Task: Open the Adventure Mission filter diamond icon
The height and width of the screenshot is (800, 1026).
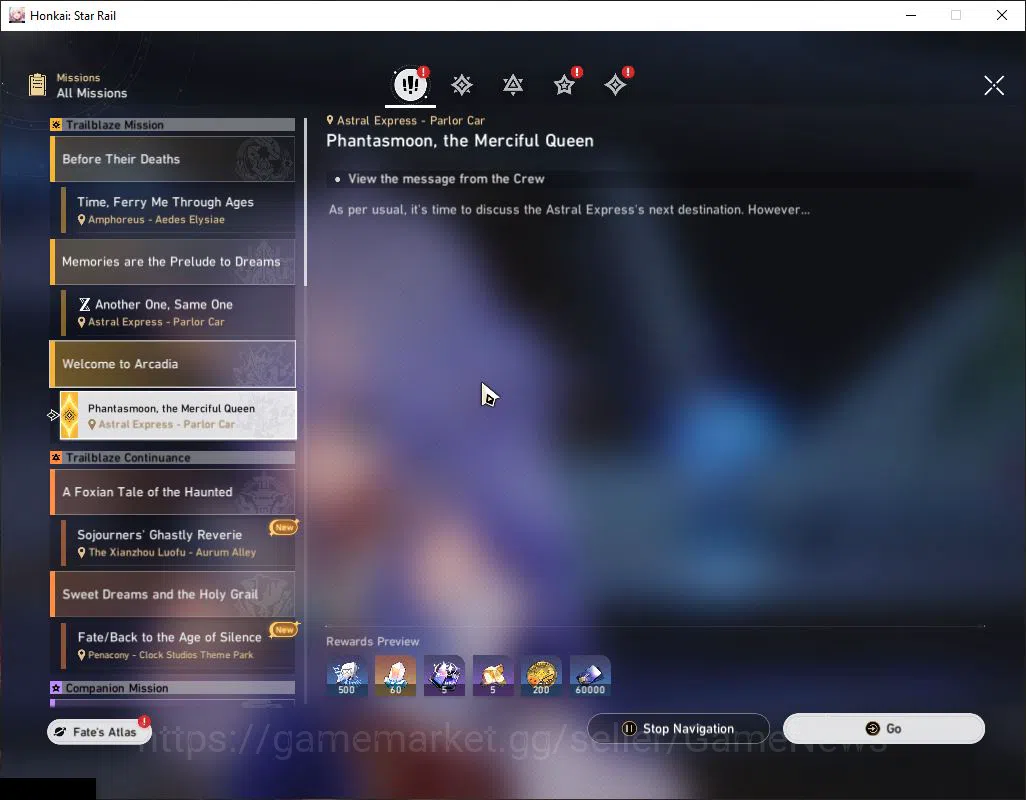Action: tap(615, 84)
